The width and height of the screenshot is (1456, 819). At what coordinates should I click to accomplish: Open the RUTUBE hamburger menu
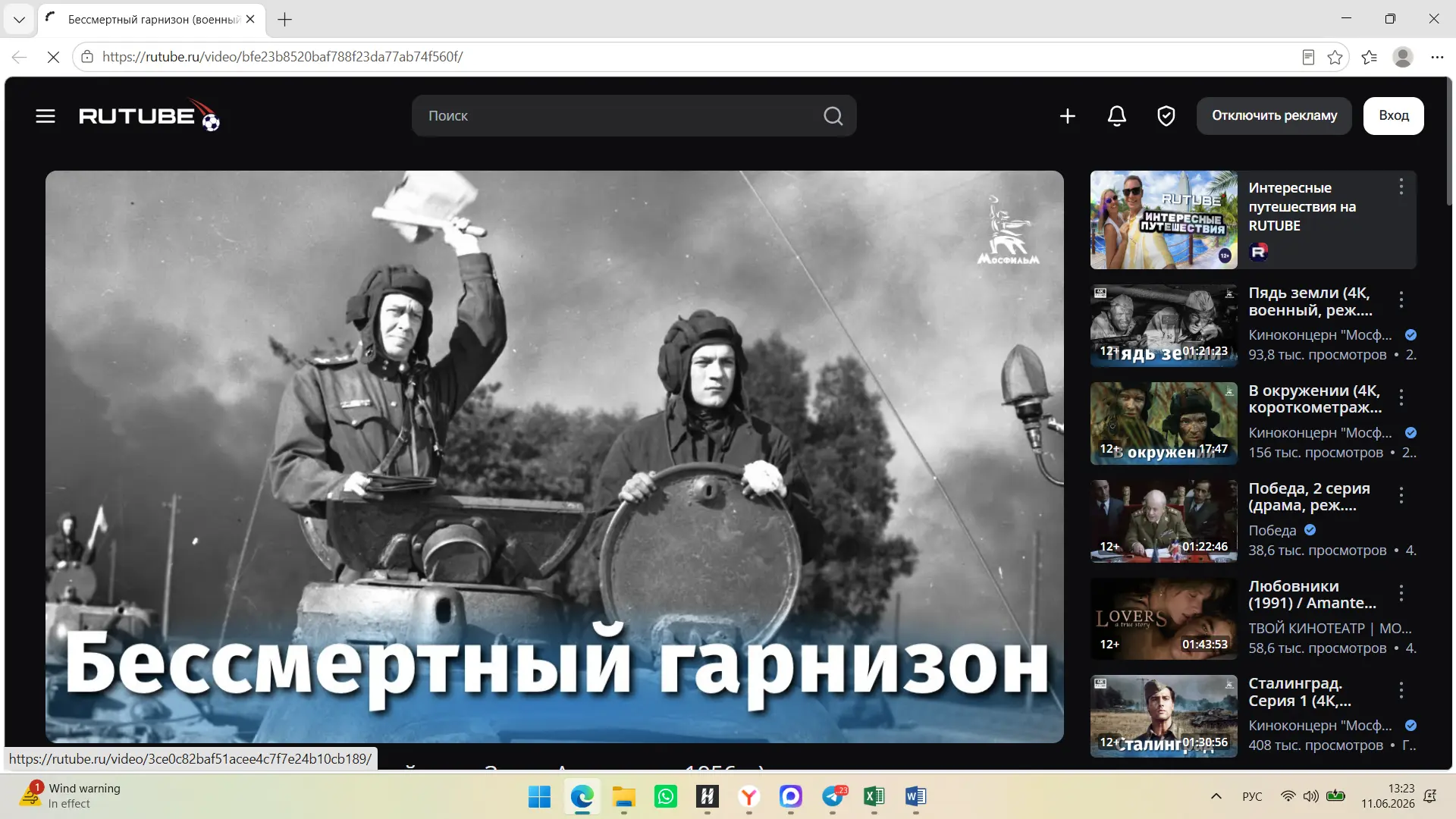(x=45, y=116)
